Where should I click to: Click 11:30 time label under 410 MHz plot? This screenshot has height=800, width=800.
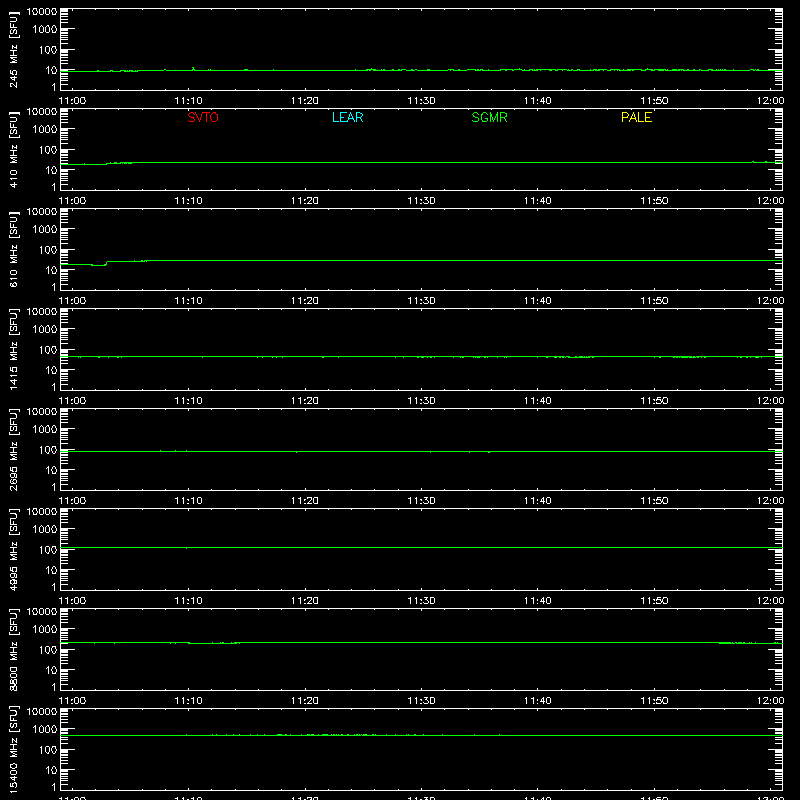click(421, 201)
